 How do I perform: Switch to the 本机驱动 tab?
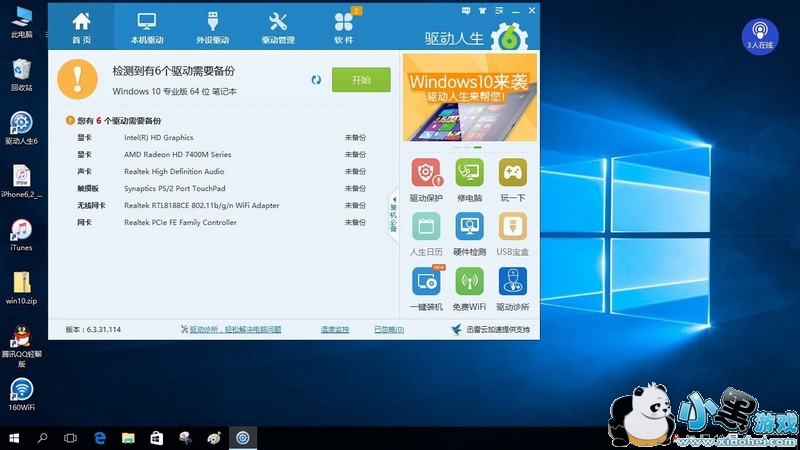coord(147,28)
